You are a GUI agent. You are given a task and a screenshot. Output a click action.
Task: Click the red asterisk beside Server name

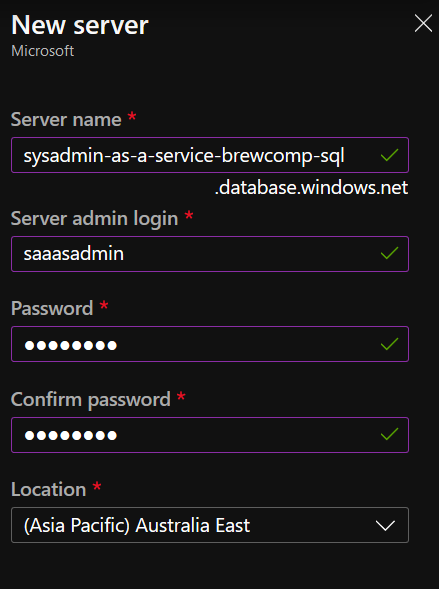pyautogui.click(x=132, y=116)
